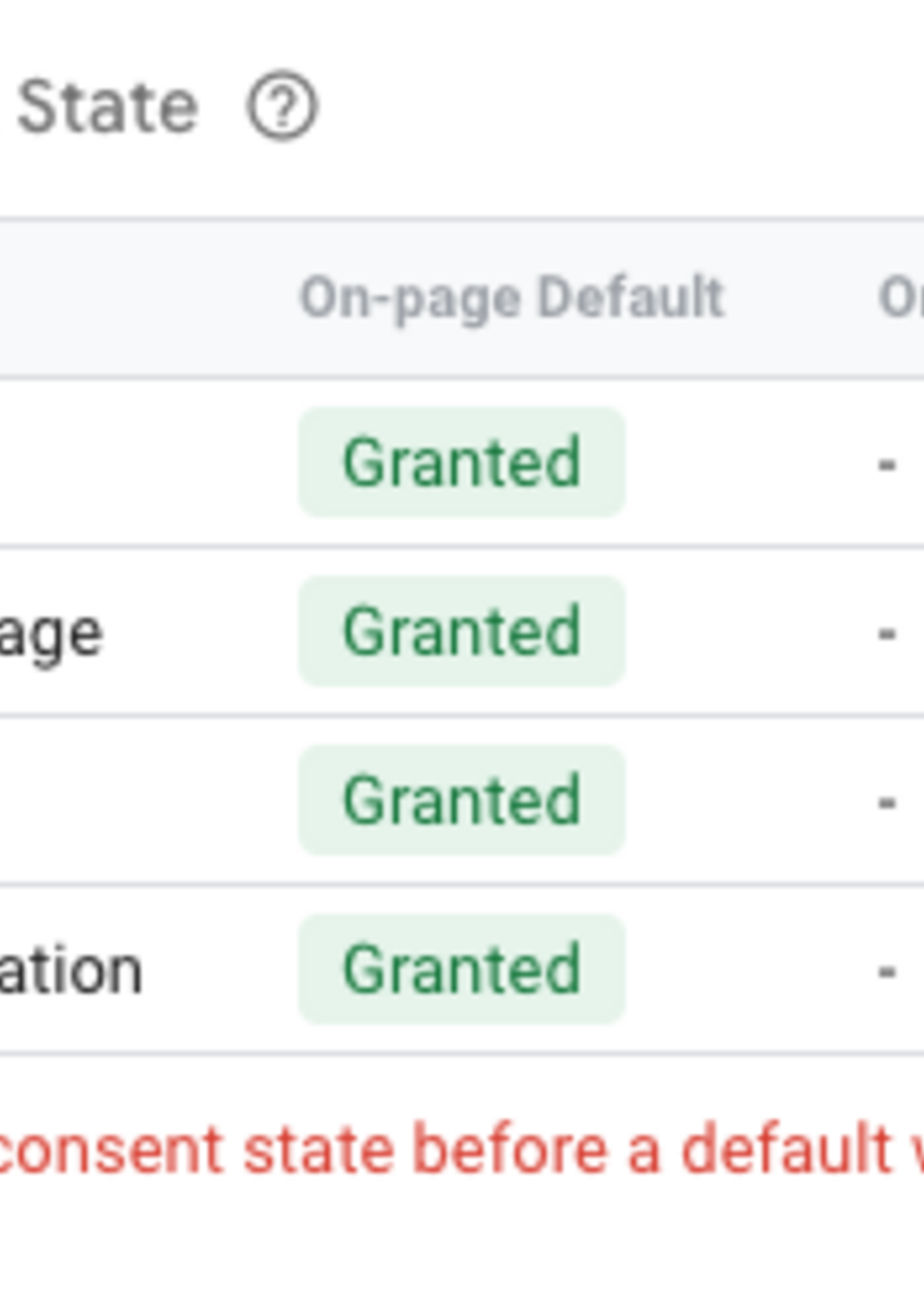Click the dash value in third row
This screenshot has height=1294, width=924.
(x=887, y=802)
